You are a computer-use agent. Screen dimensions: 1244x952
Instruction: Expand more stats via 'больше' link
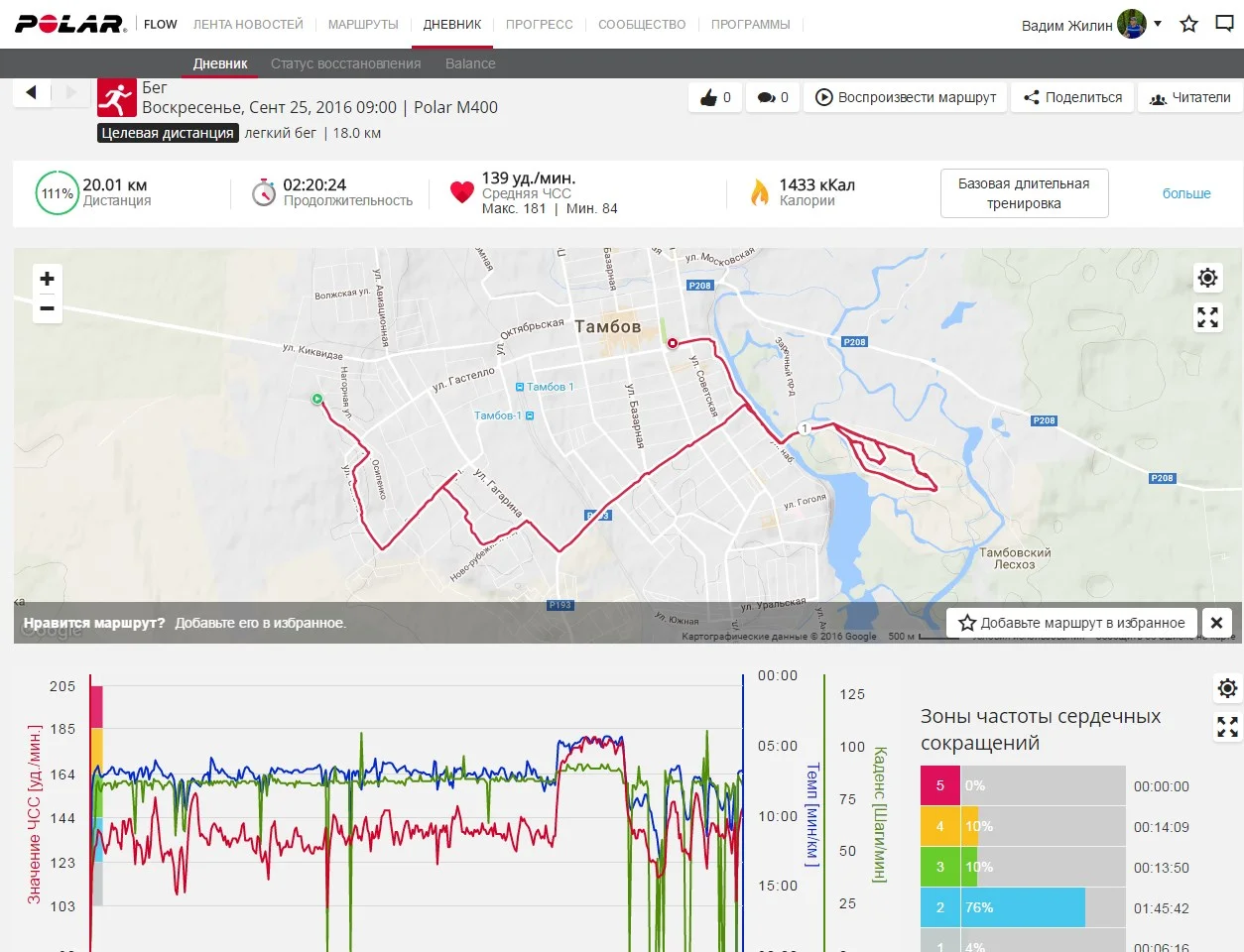click(1186, 193)
